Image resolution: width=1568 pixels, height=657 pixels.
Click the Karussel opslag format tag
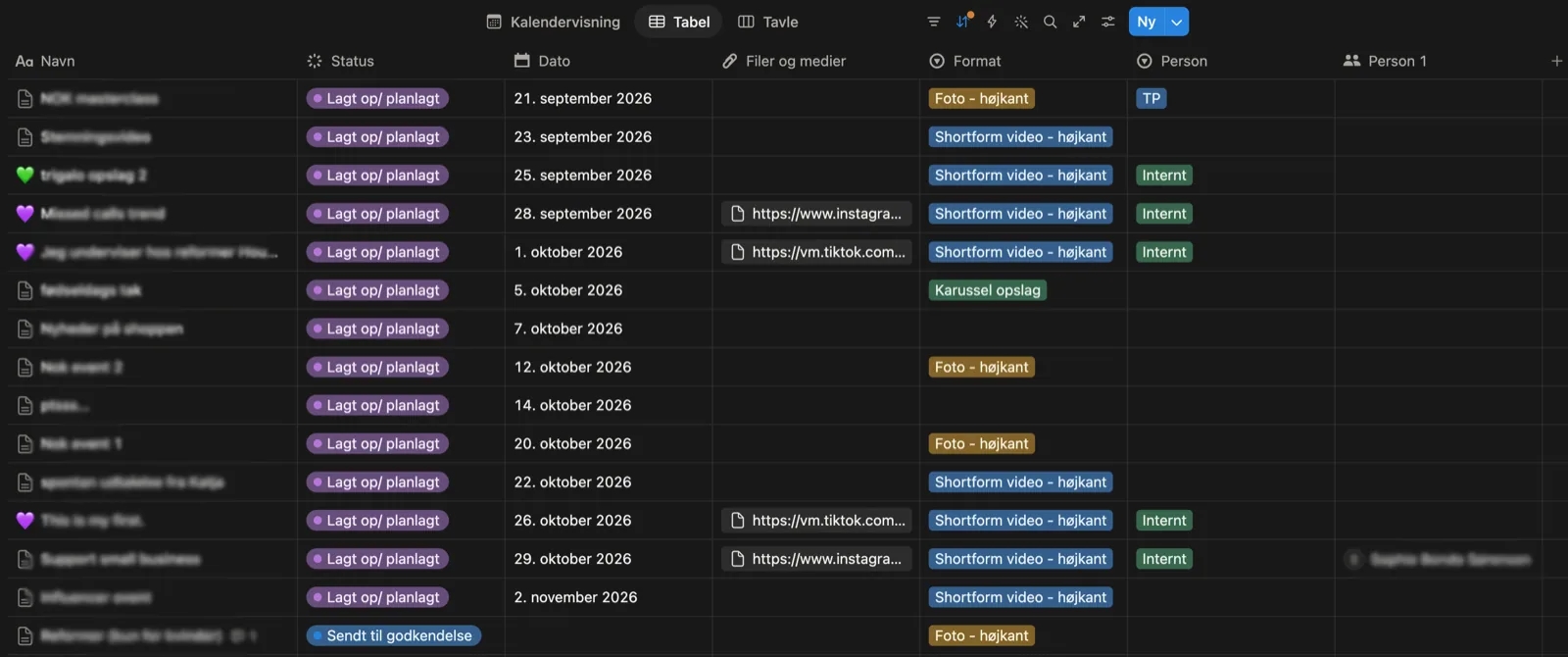click(x=988, y=290)
